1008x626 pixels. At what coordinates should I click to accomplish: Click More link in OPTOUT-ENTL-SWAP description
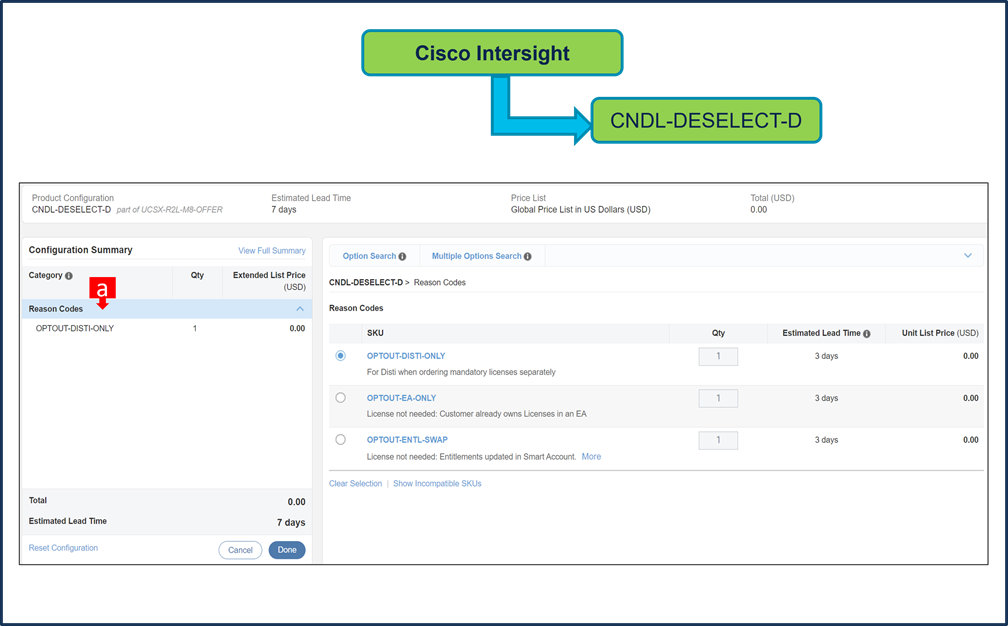(591, 456)
